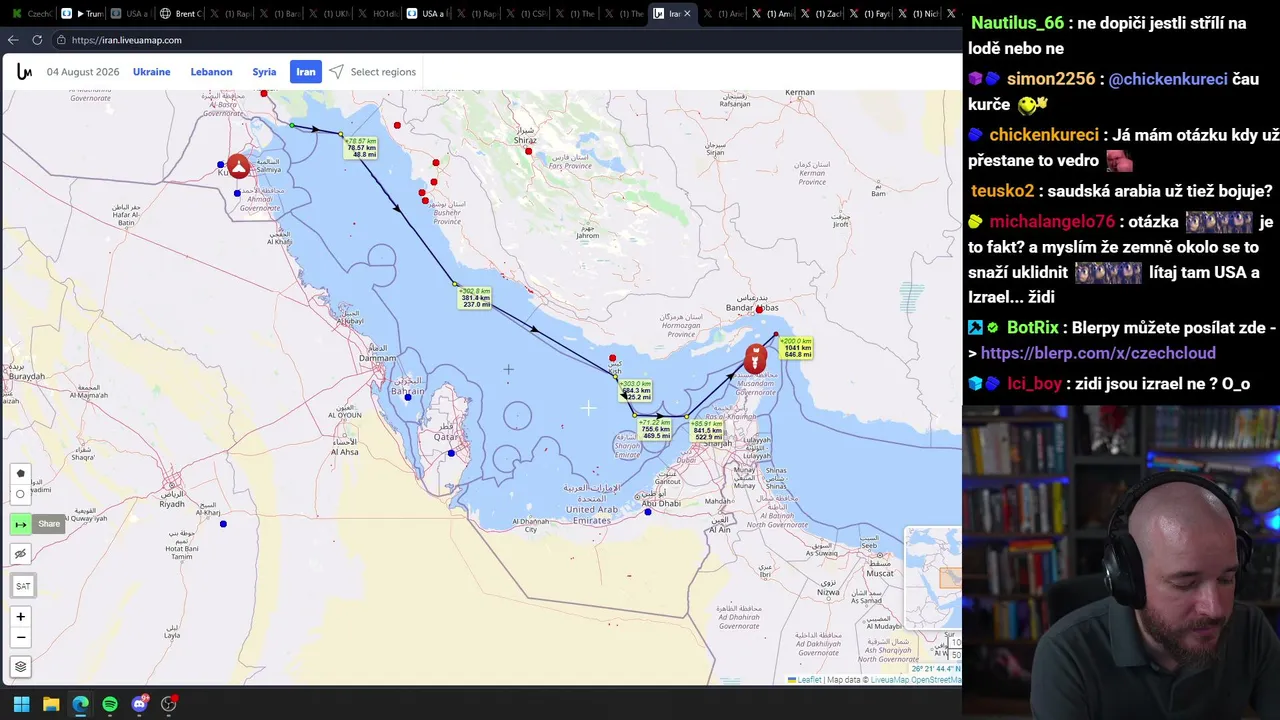Select the polygon drawing tool
Image resolution: width=1280 pixels, height=720 pixels.
pyautogui.click(x=20, y=474)
